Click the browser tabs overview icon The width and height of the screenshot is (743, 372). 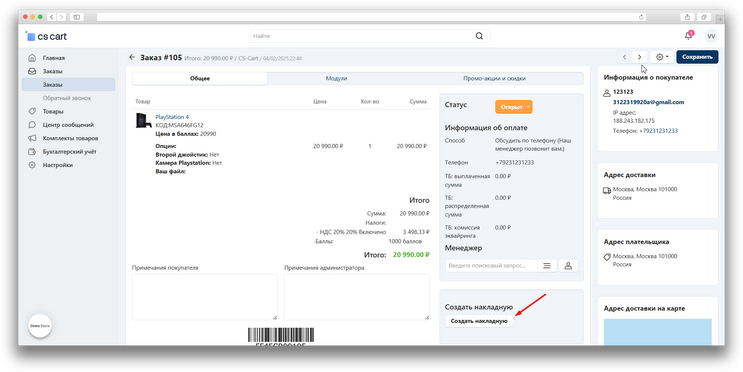[x=704, y=17]
